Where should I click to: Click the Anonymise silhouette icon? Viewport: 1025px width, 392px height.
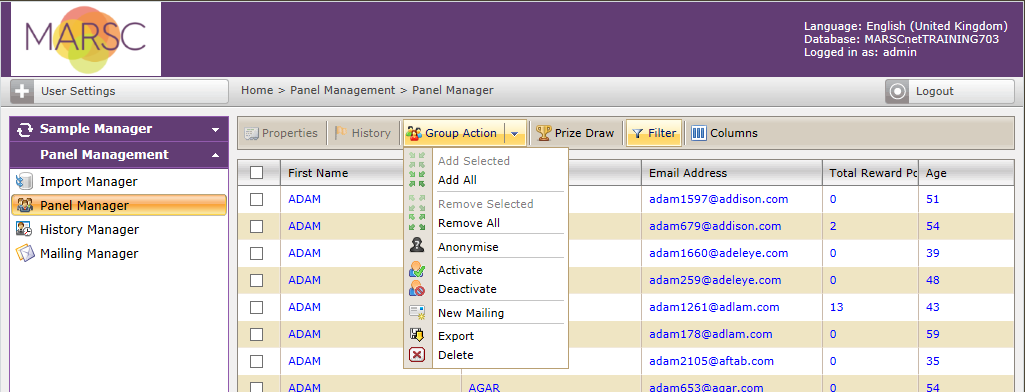pyautogui.click(x=416, y=246)
